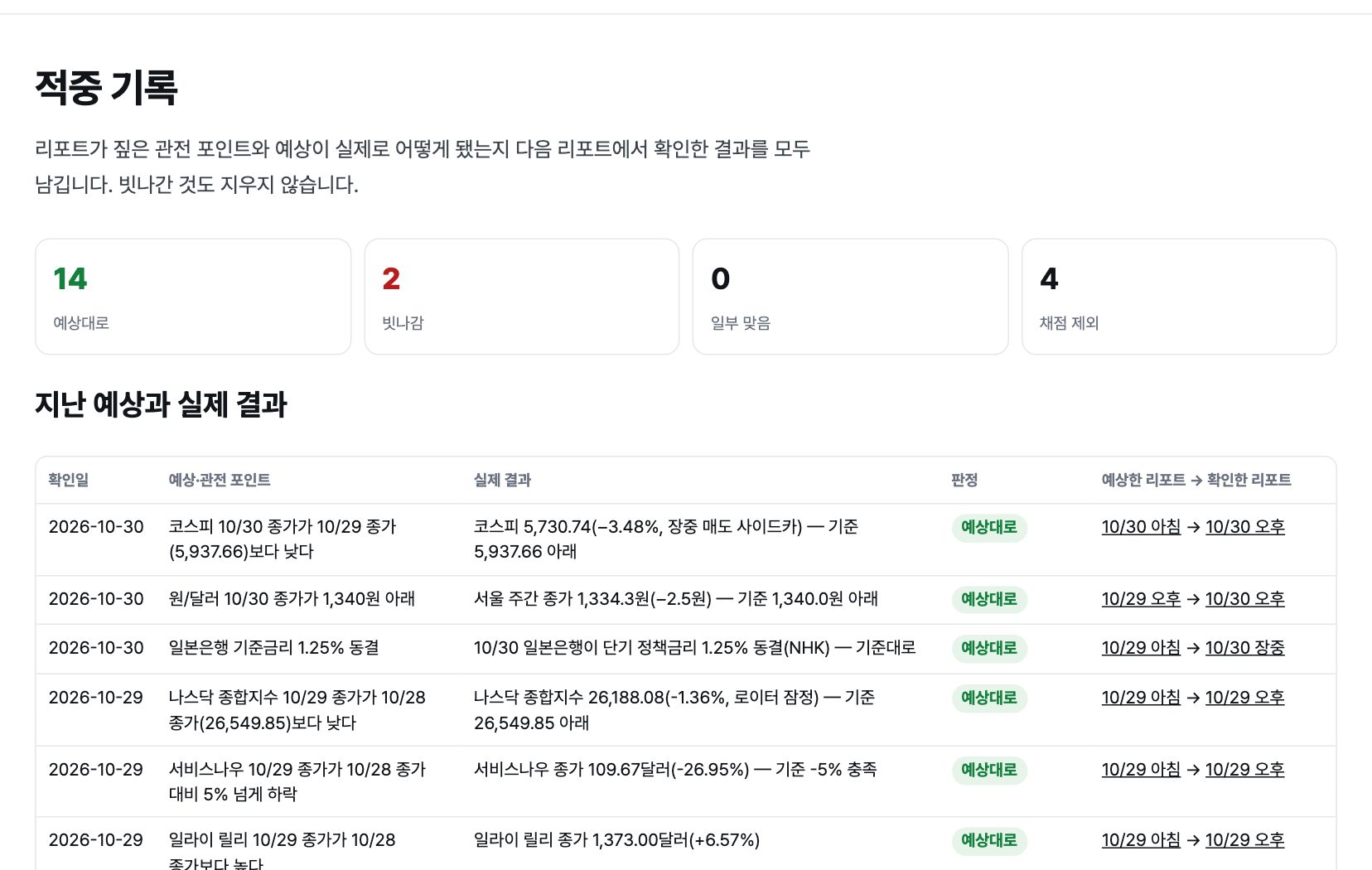This screenshot has width=1372, height=870.
Task: Click the result text starting '서비스나우 종가 109.67달러'
Action: (675, 770)
